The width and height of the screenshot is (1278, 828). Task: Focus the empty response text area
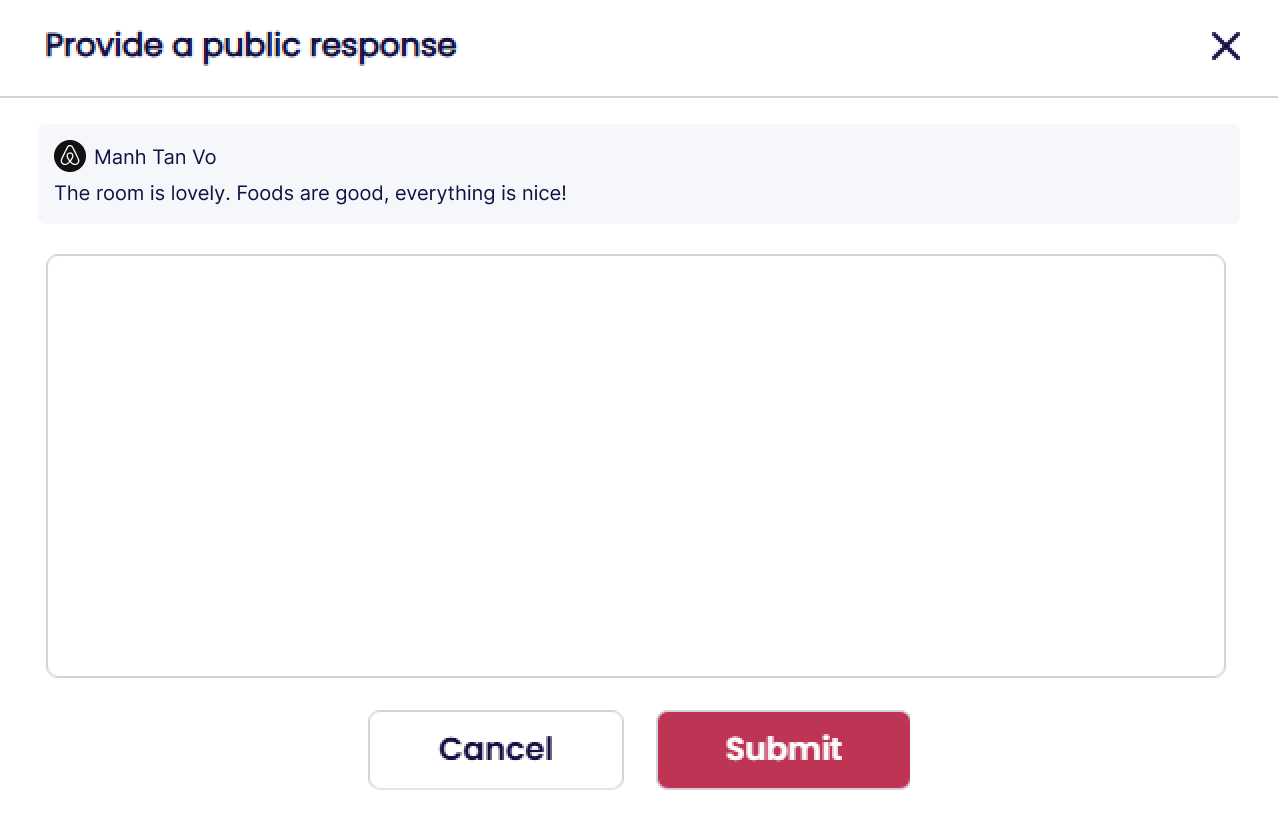coord(635,465)
